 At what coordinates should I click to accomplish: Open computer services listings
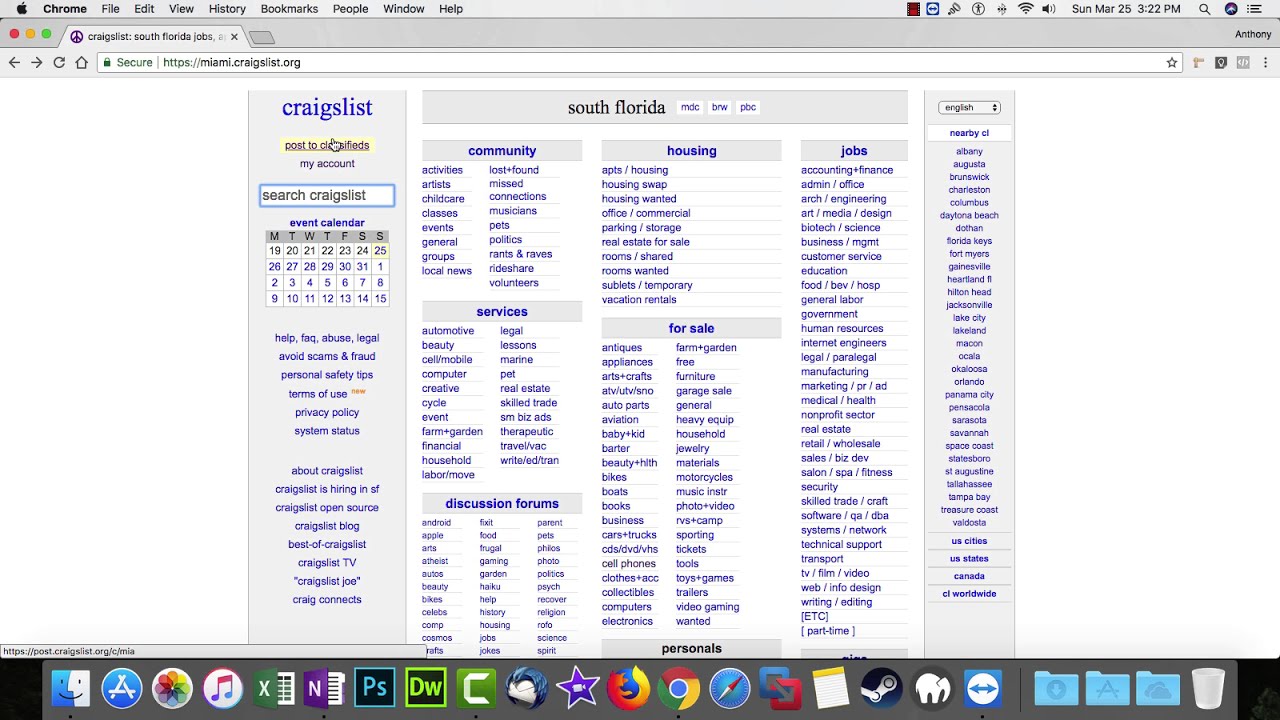click(444, 374)
